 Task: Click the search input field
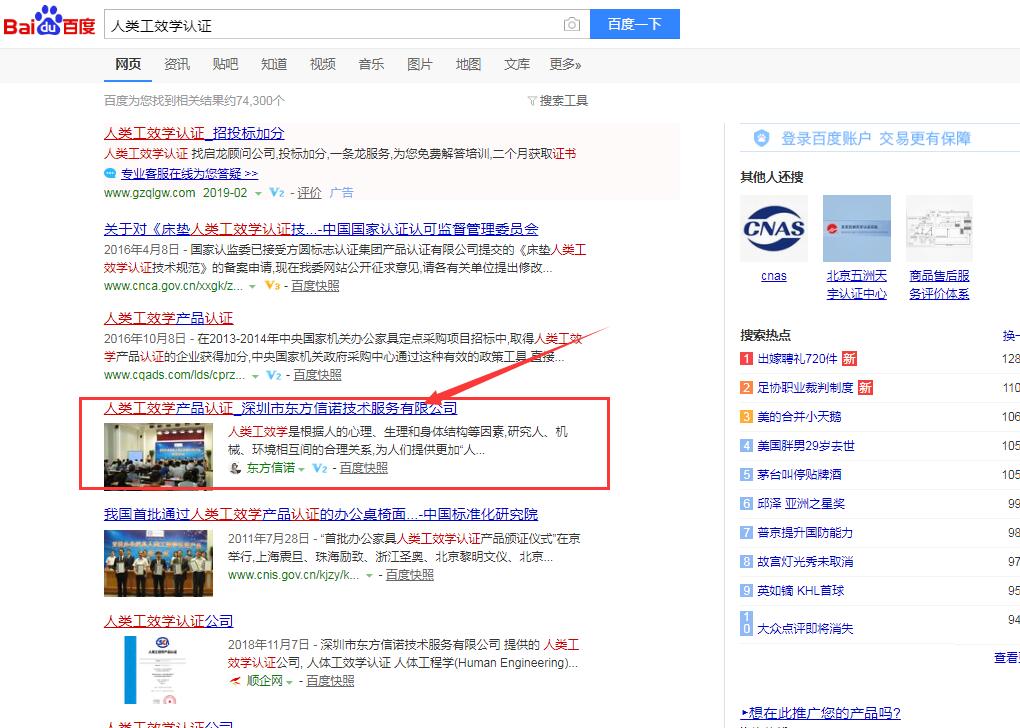[x=330, y=24]
